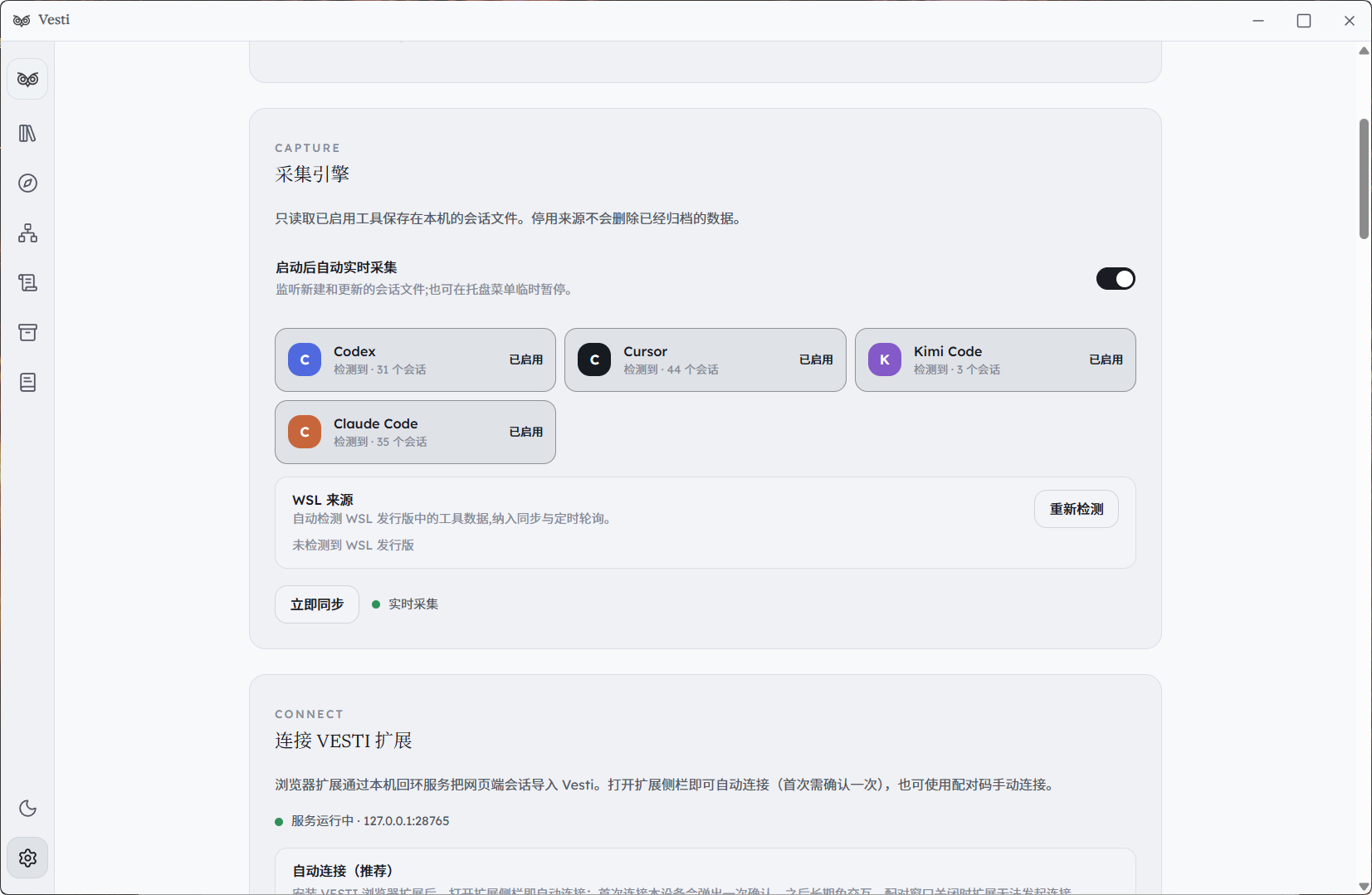The image size is (1372, 895).
Task: Click the 立即同步 button
Action: click(317, 604)
